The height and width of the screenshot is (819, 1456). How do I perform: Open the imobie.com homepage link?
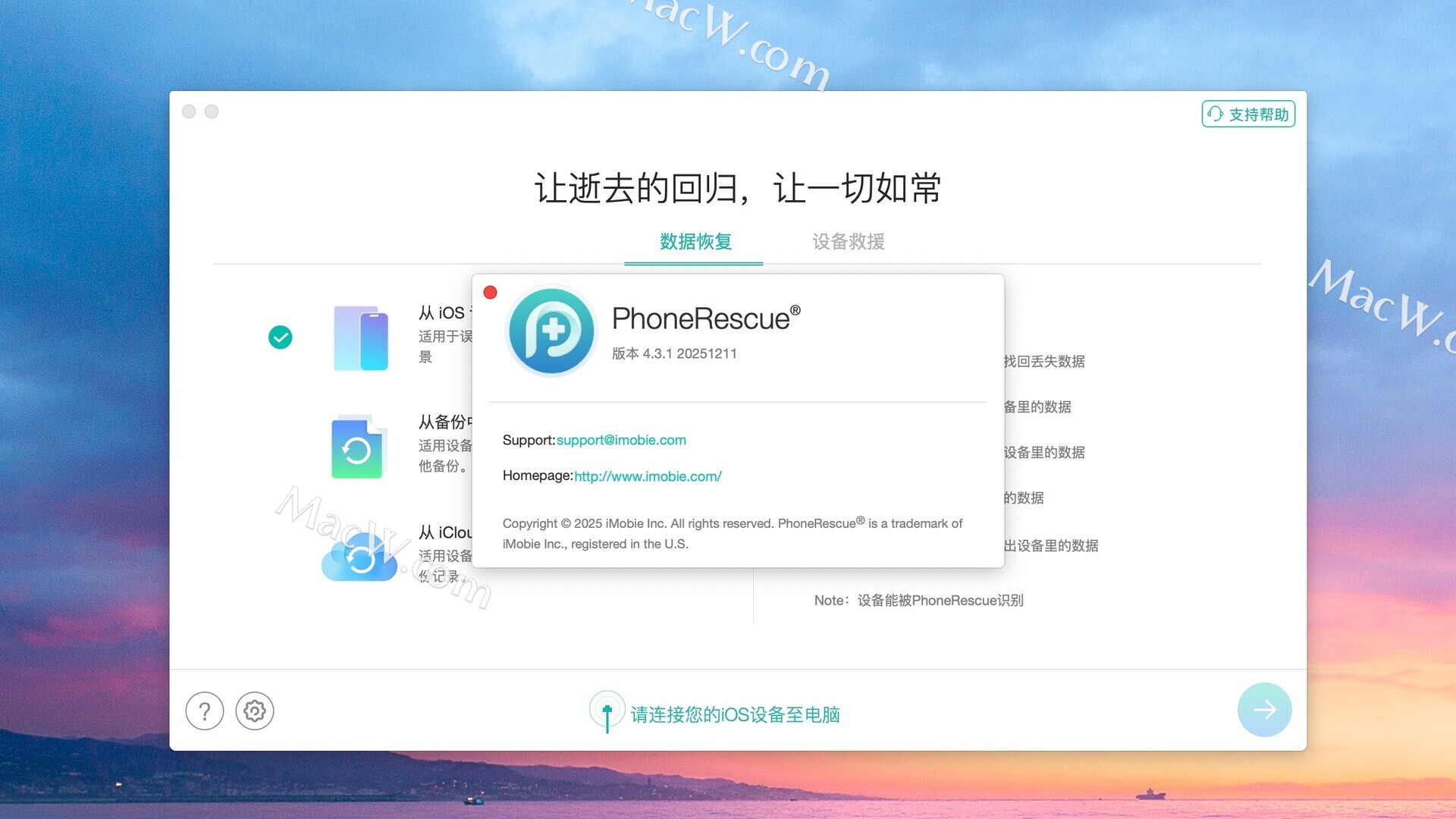pos(648,476)
